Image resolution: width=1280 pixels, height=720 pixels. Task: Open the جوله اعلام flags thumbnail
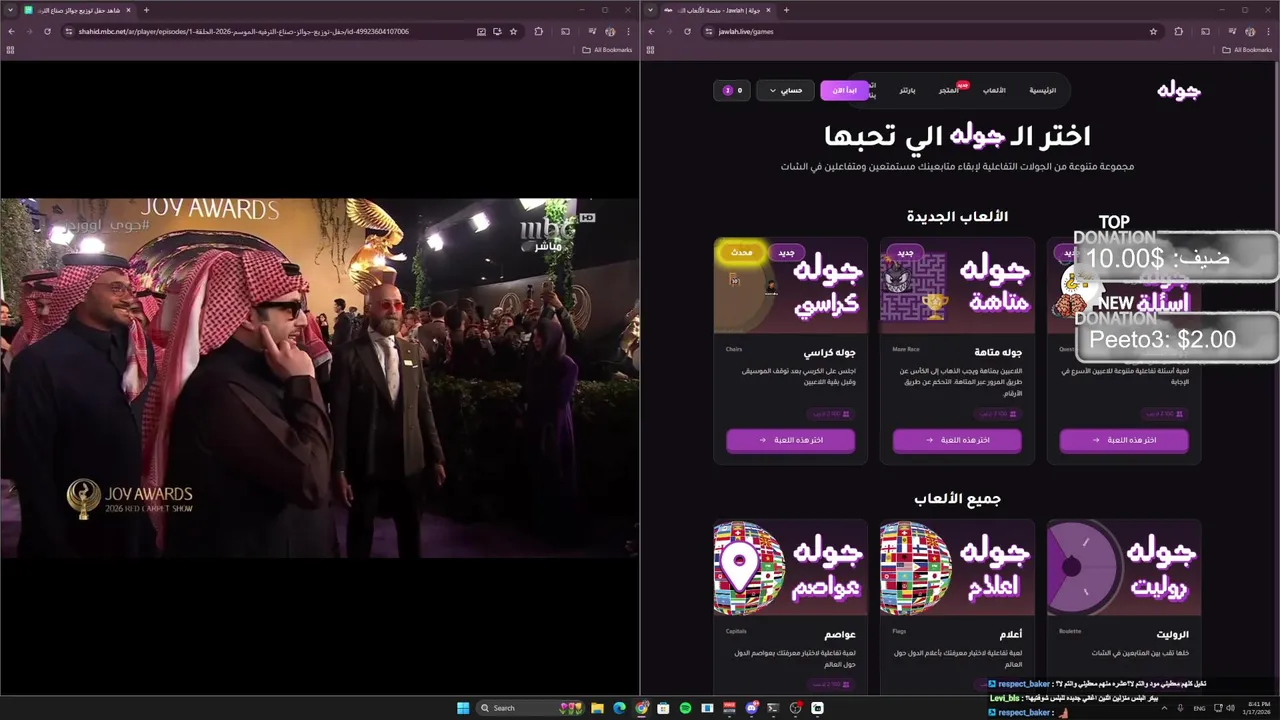click(x=957, y=568)
